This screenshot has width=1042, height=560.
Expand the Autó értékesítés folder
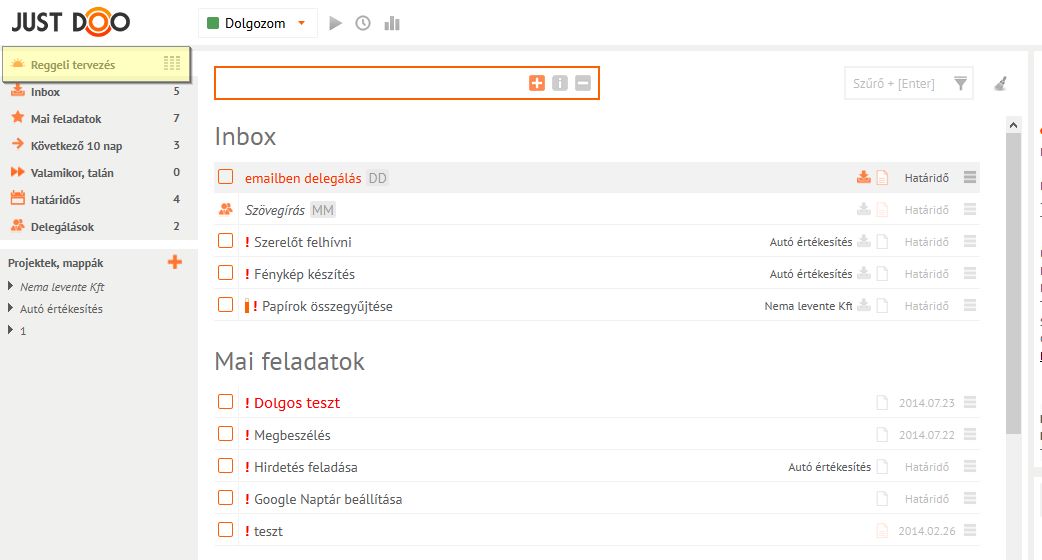(x=11, y=308)
